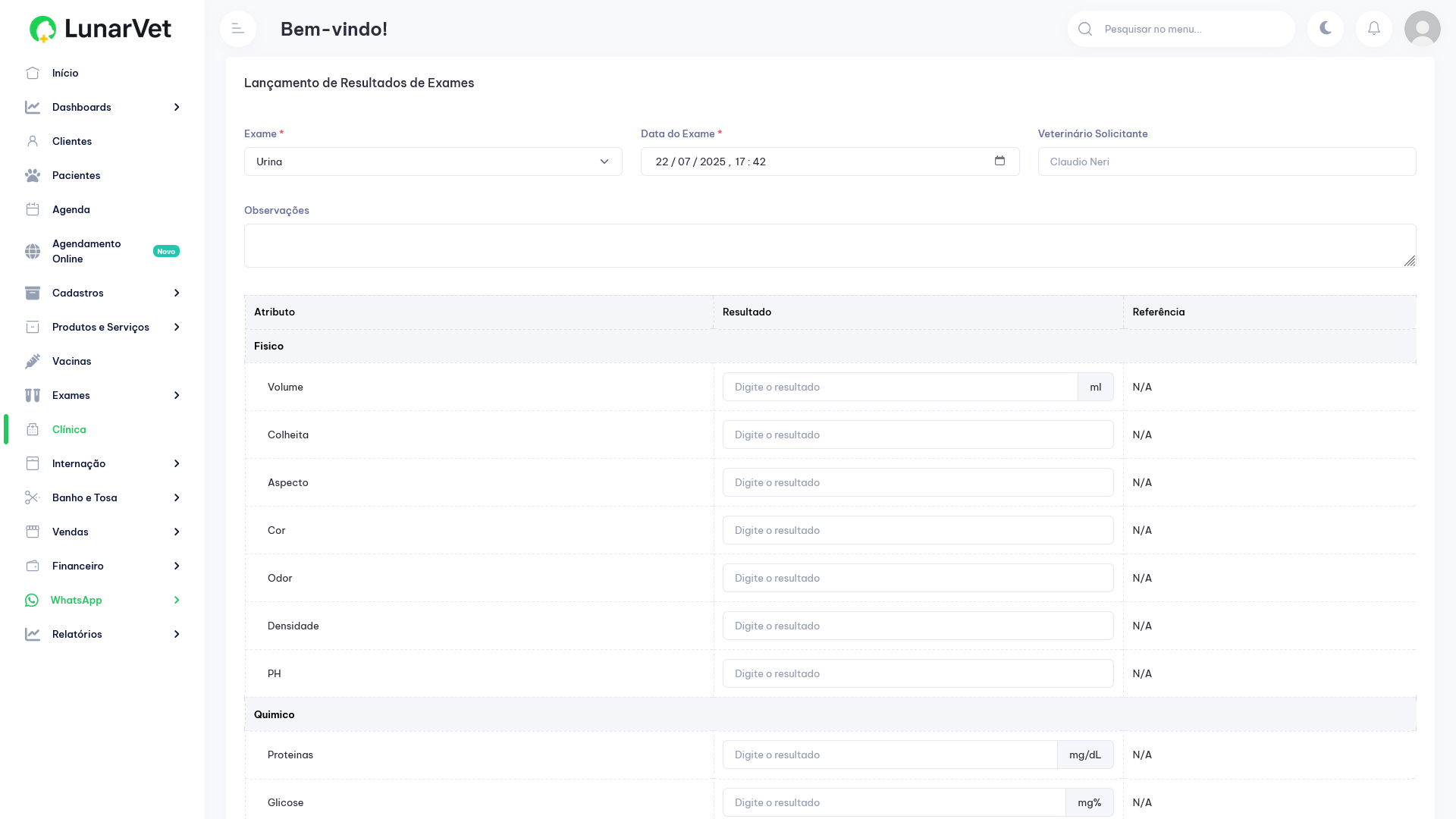This screenshot has width=1456, height=819.
Task: Click the Agenda calendar icon
Action: [x=33, y=209]
